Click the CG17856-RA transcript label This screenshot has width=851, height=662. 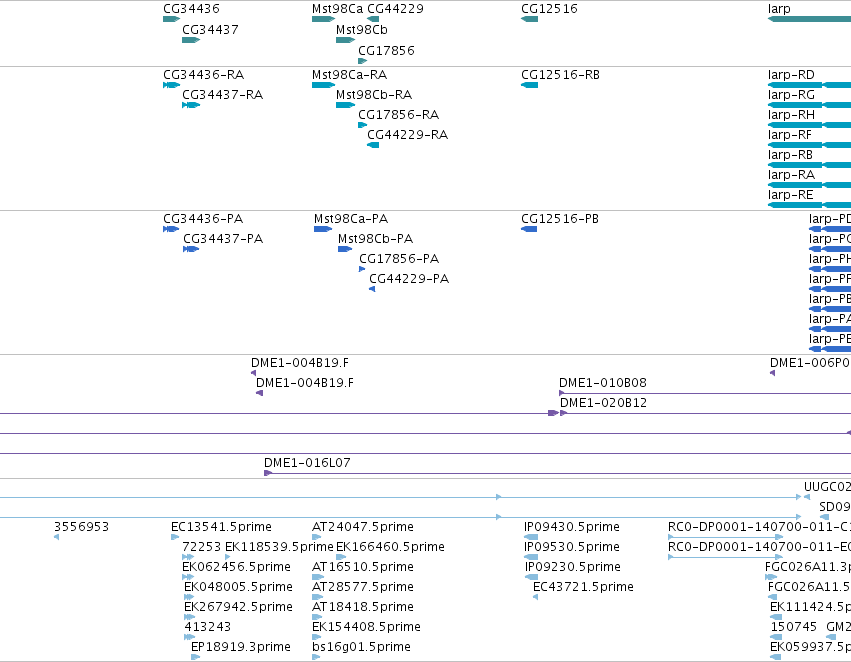click(398, 114)
